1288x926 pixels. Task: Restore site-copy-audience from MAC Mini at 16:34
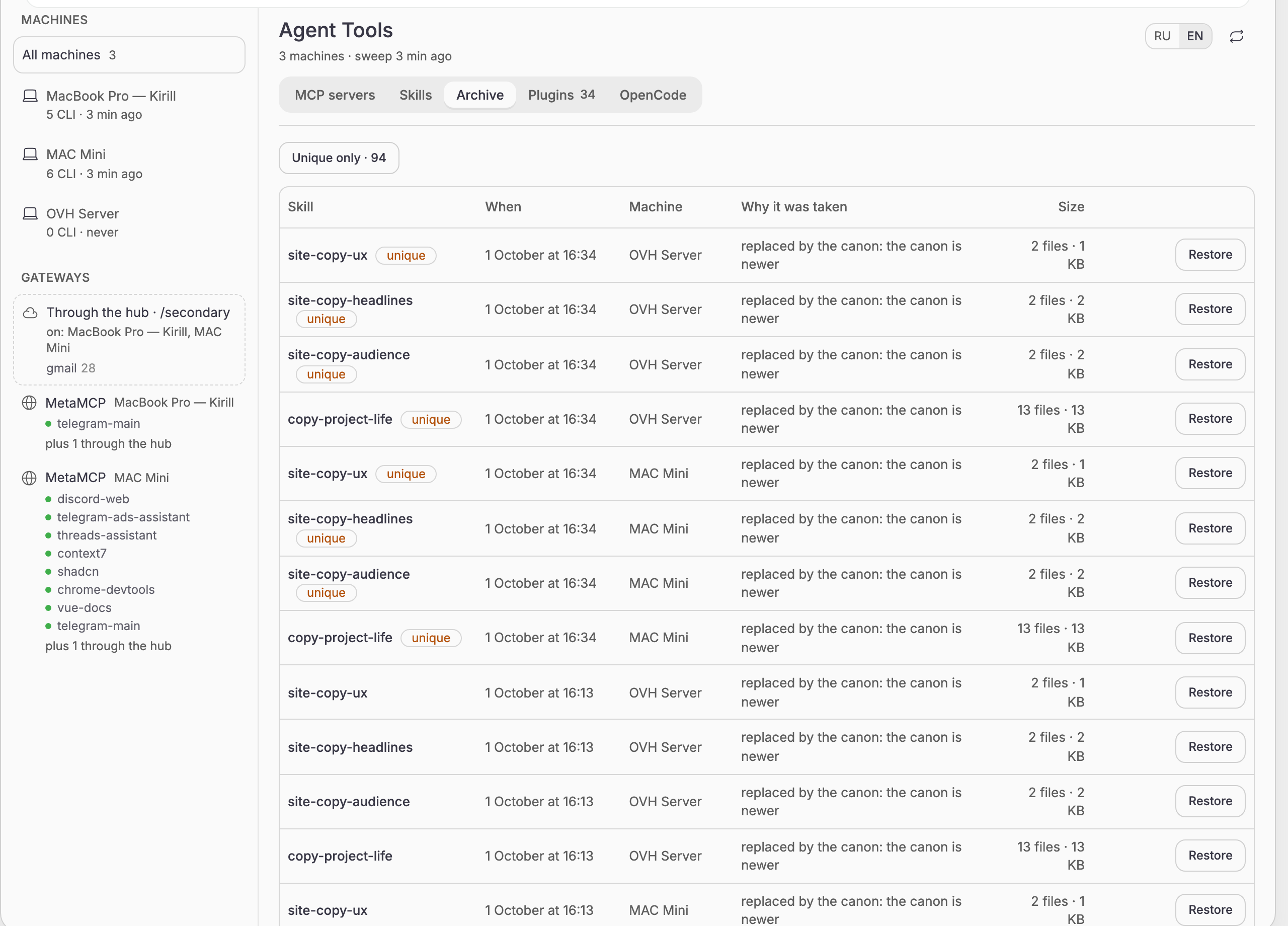pos(1210,583)
